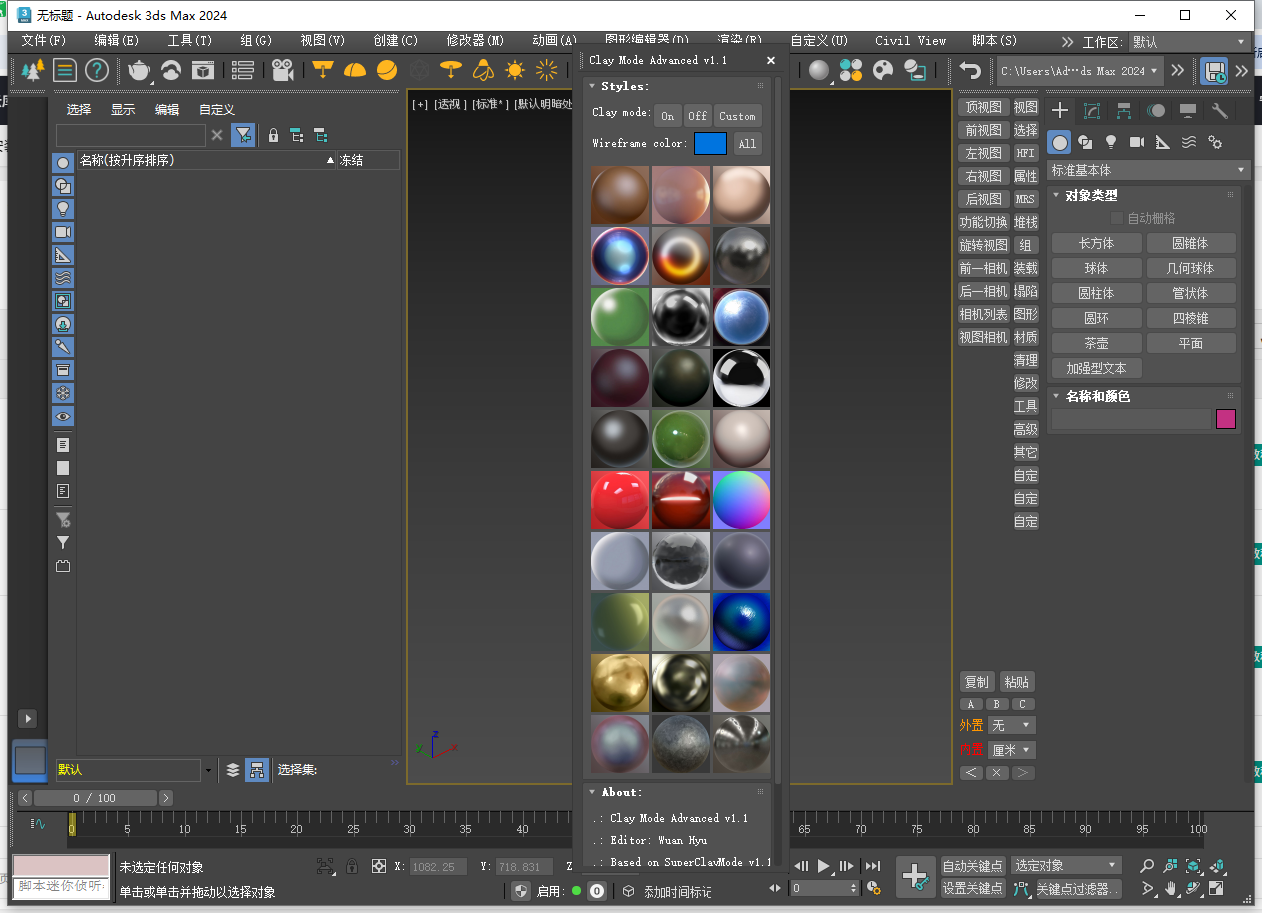Collapse the Styles section in Clay panel
The height and width of the screenshot is (913, 1262).
[593, 86]
